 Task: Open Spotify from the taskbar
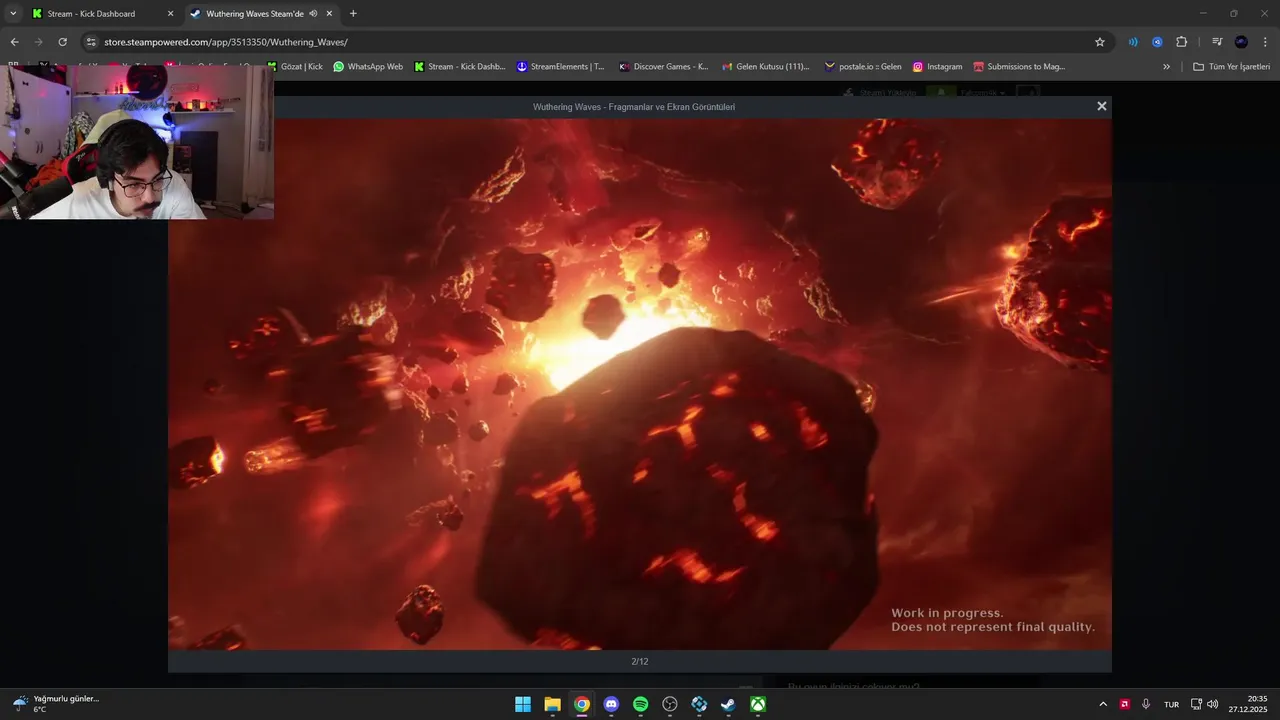(641, 704)
